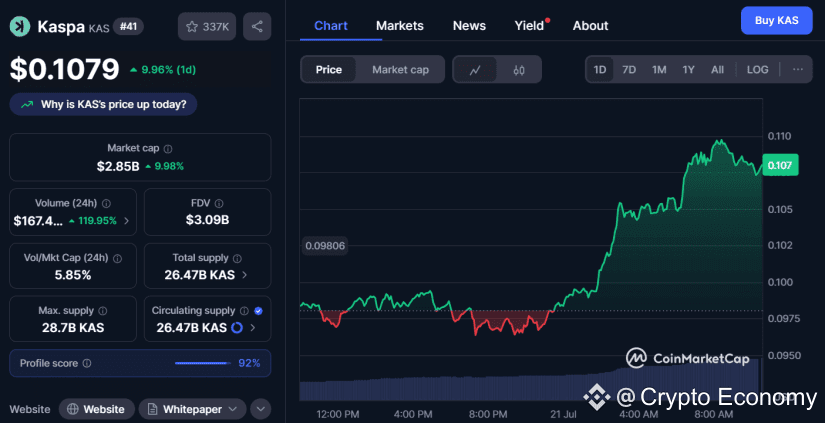Click the 0.107 current price marker
Screen dimensions: 825x423
point(780,165)
